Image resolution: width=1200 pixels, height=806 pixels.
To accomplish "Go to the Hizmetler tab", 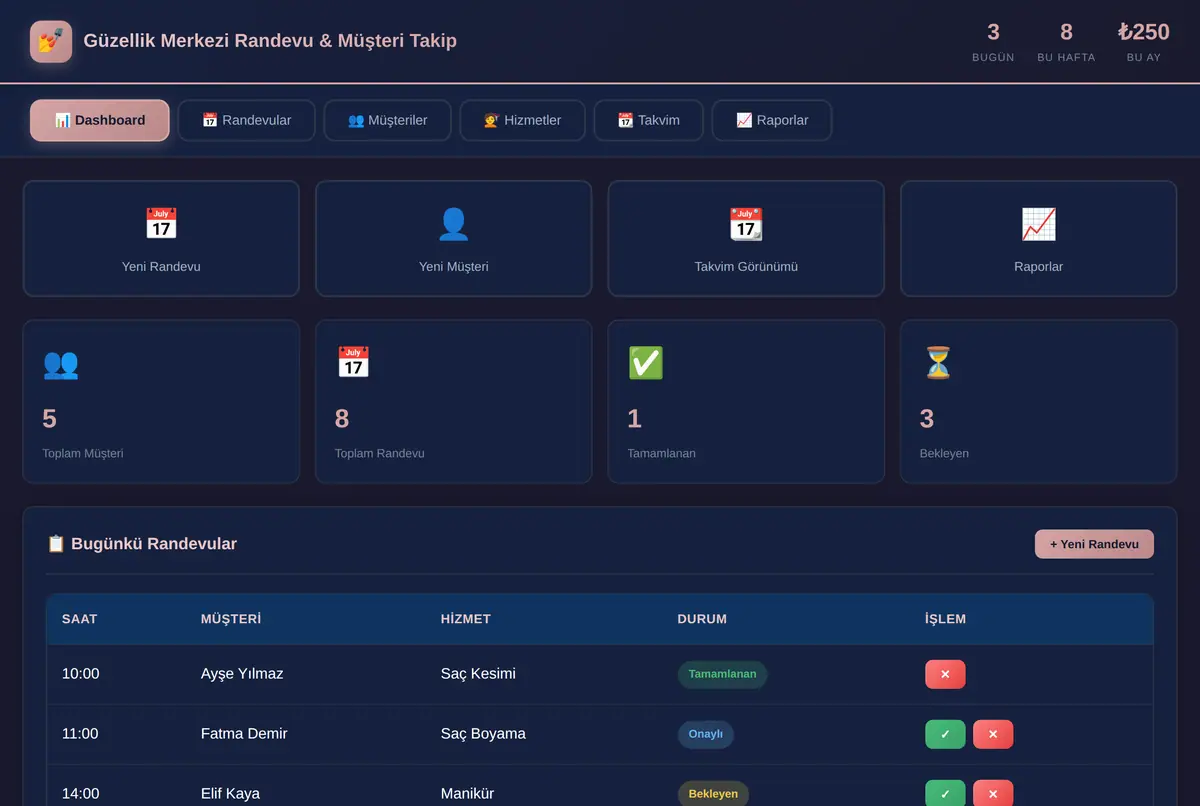I will [523, 120].
